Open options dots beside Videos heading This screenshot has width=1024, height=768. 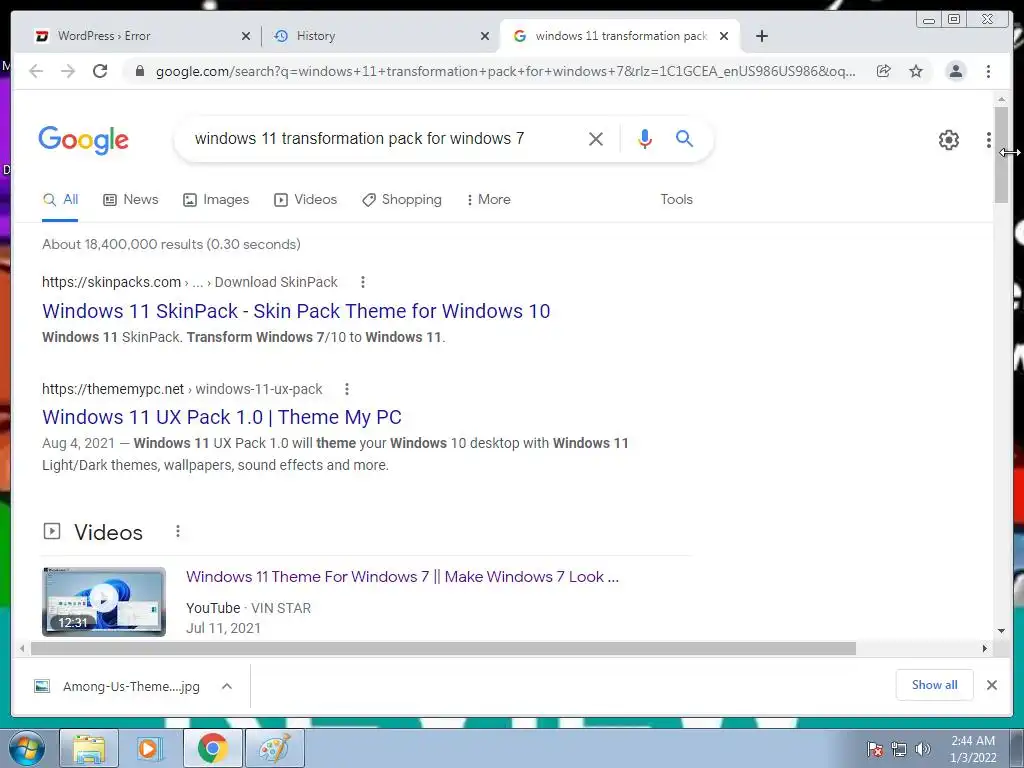[178, 532]
